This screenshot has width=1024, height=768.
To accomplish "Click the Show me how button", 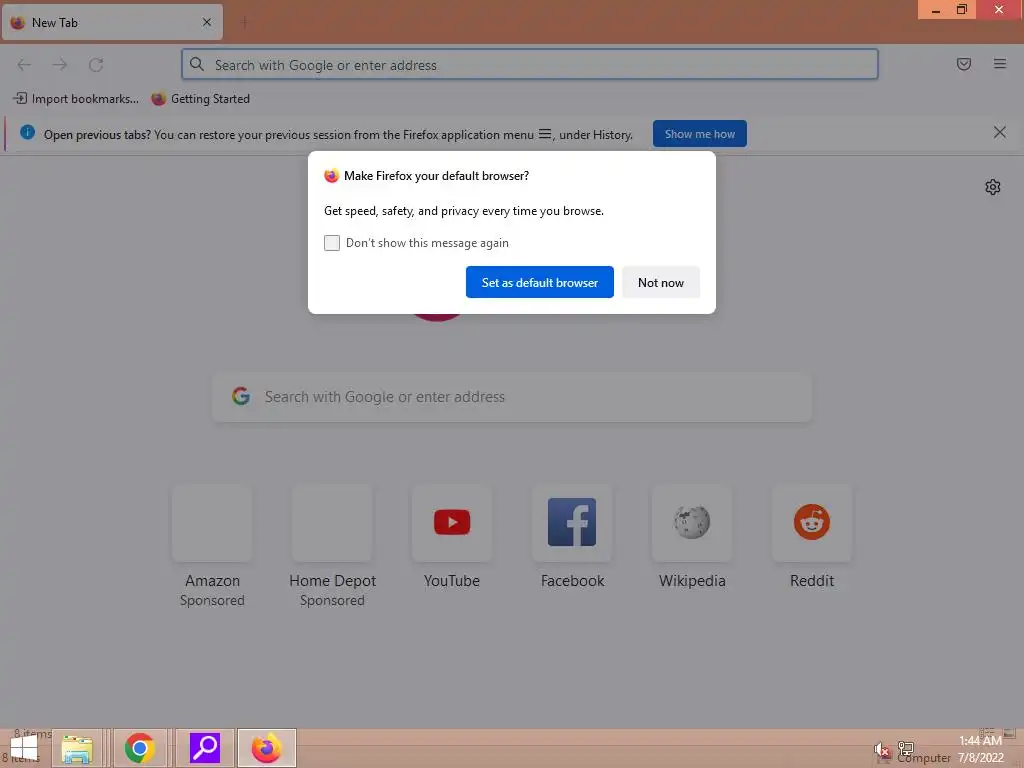I will tap(699, 134).
